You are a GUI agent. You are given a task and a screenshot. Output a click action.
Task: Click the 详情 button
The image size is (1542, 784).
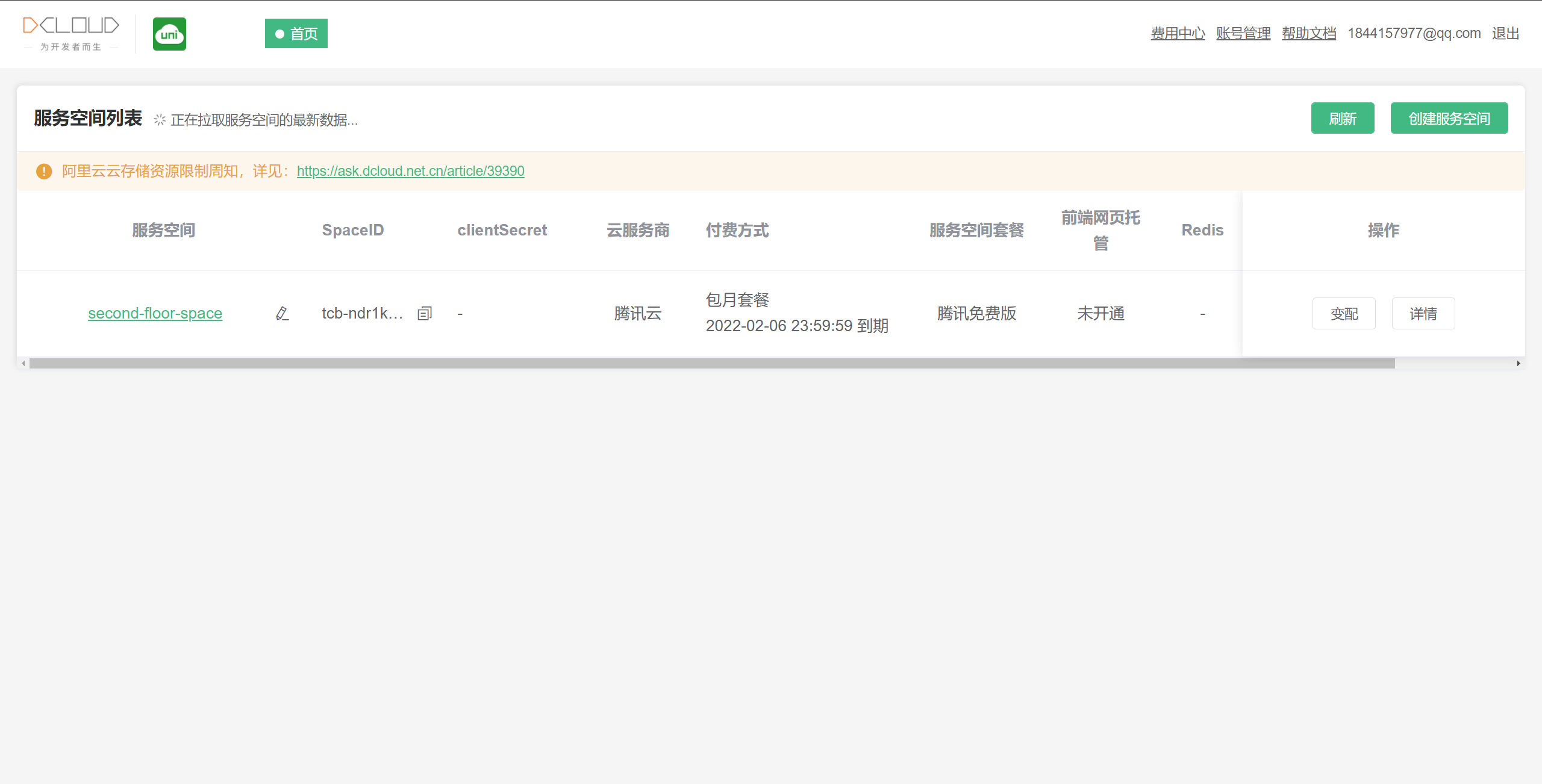pyautogui.click(x=1423, y=314)
